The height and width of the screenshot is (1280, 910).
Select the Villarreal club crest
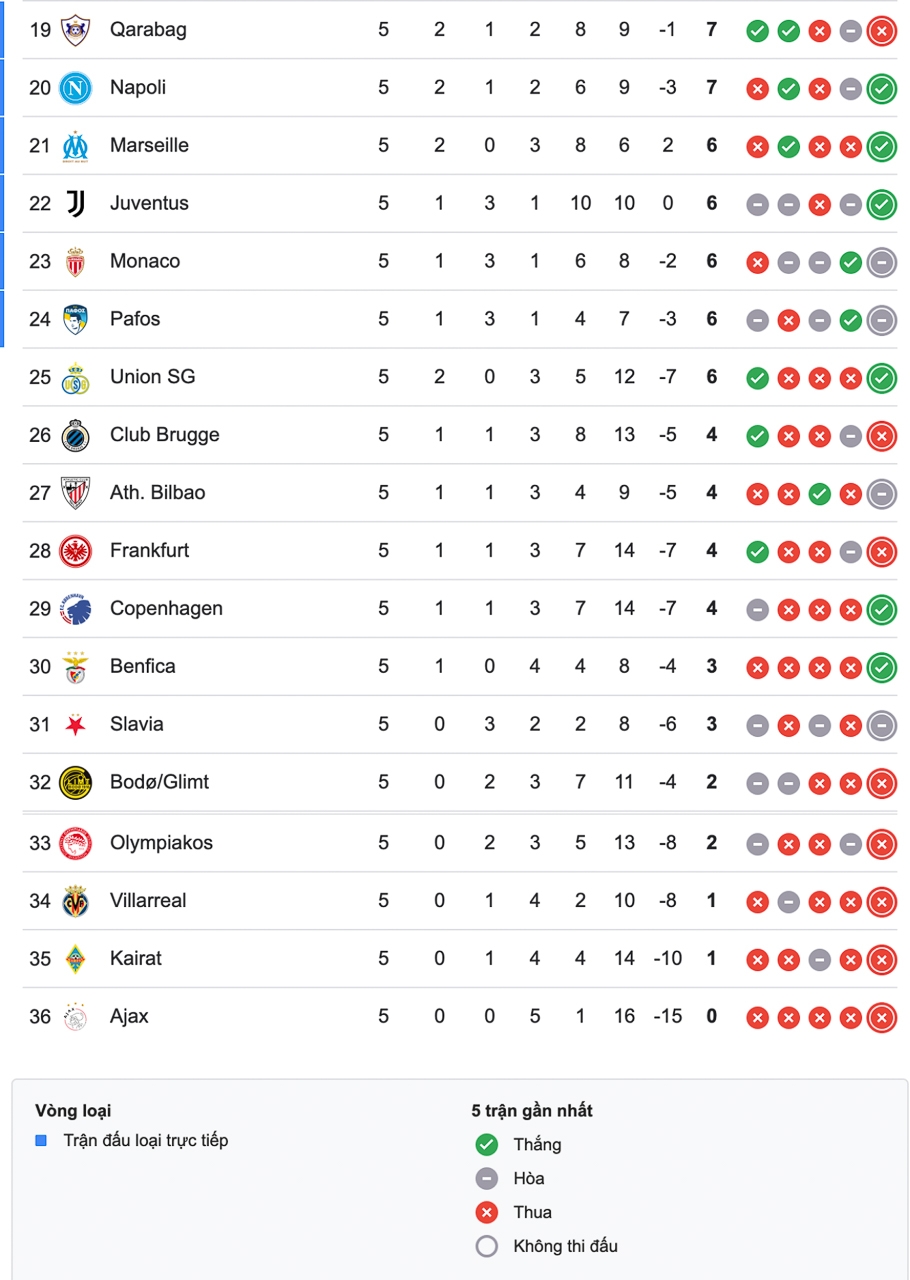click(75, 901)
